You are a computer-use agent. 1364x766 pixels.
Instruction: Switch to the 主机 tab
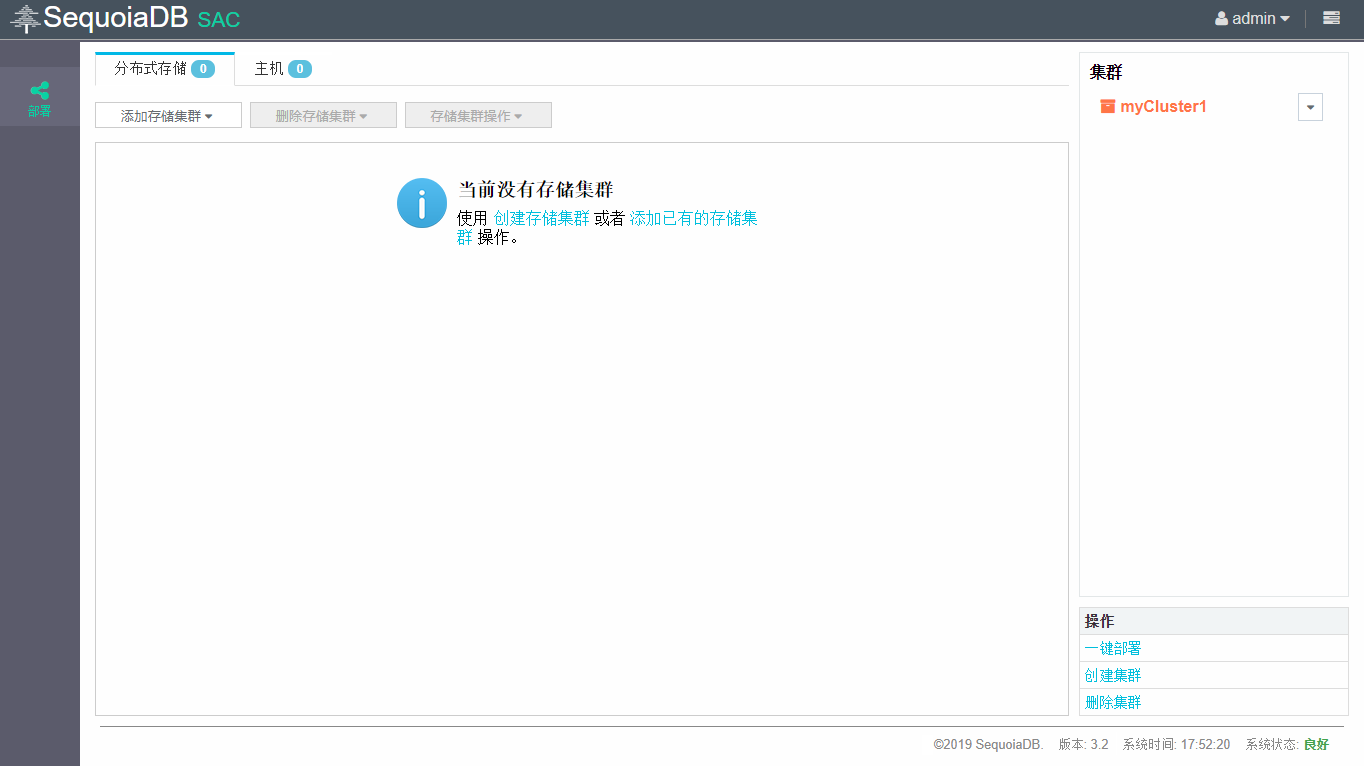[282, 69]
